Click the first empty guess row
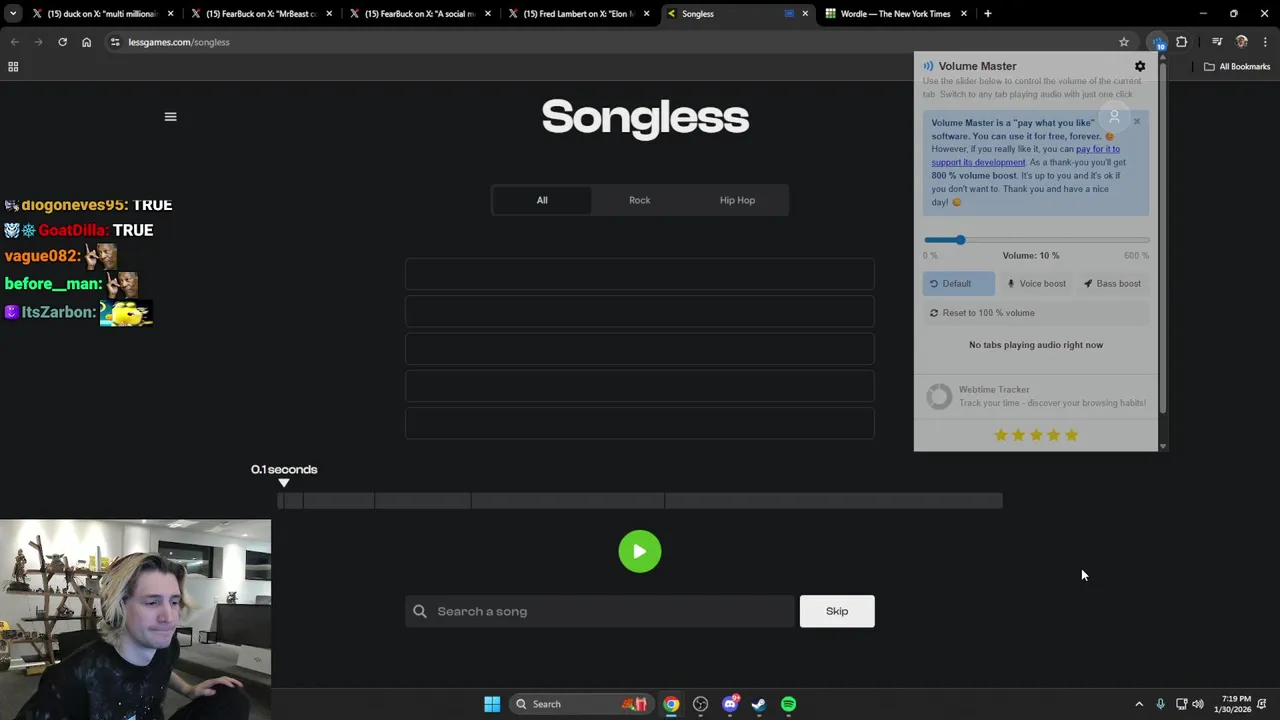The image size is (1280, 720). (x=640, y=274)
